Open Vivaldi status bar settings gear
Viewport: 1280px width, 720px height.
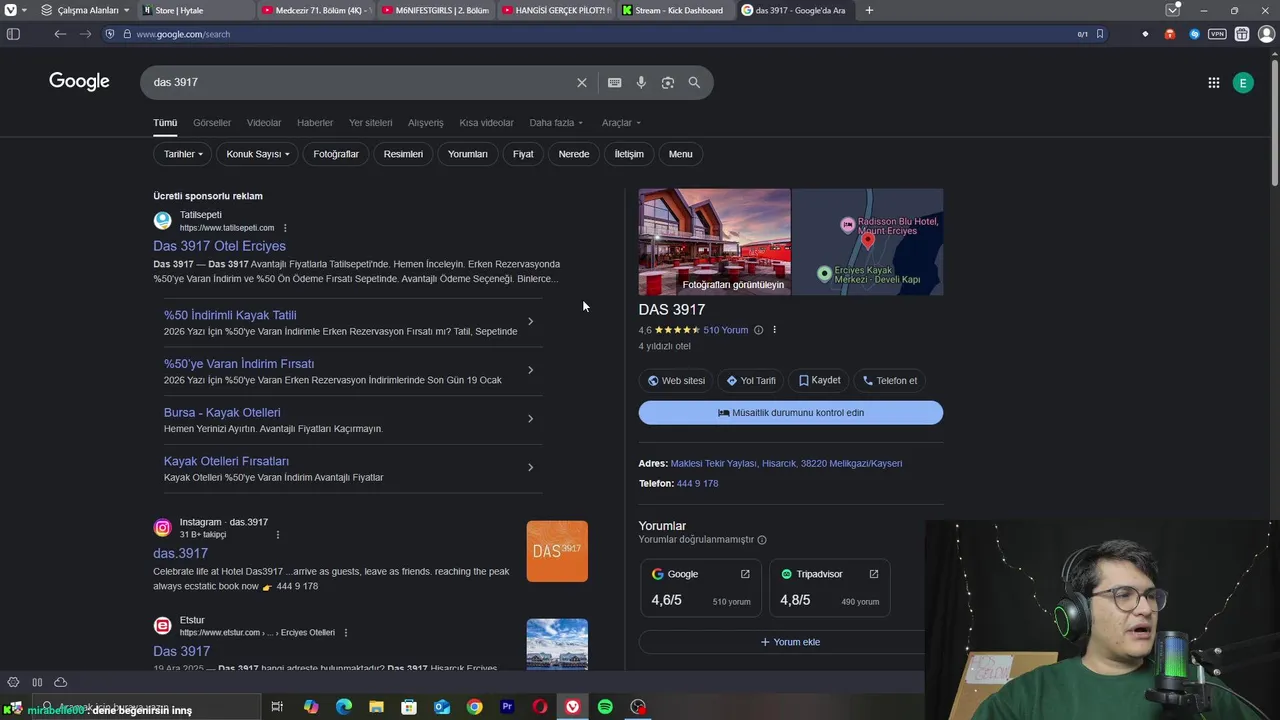pyautogui.click(x=13, y=682)
